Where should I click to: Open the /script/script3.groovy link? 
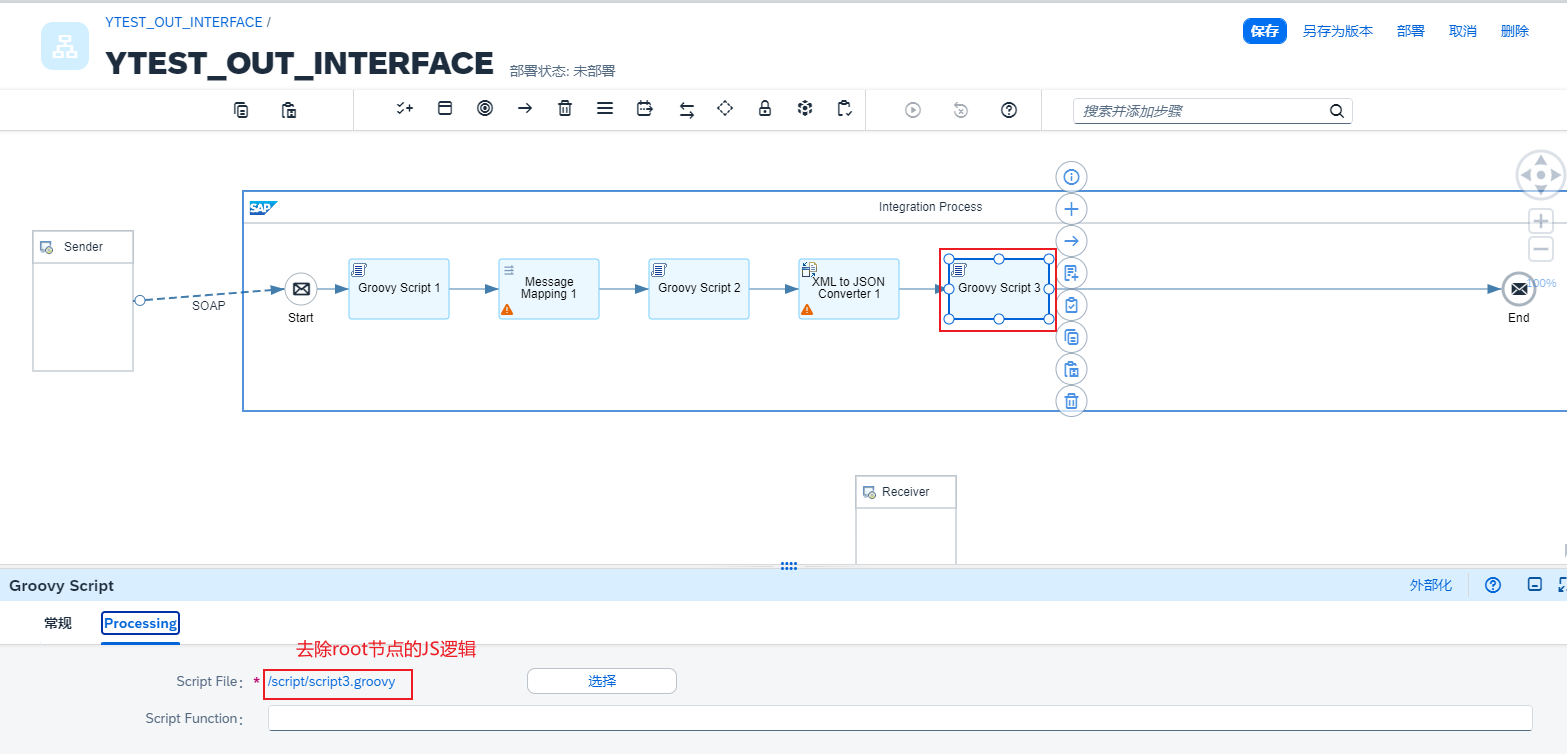click(331, 681)
